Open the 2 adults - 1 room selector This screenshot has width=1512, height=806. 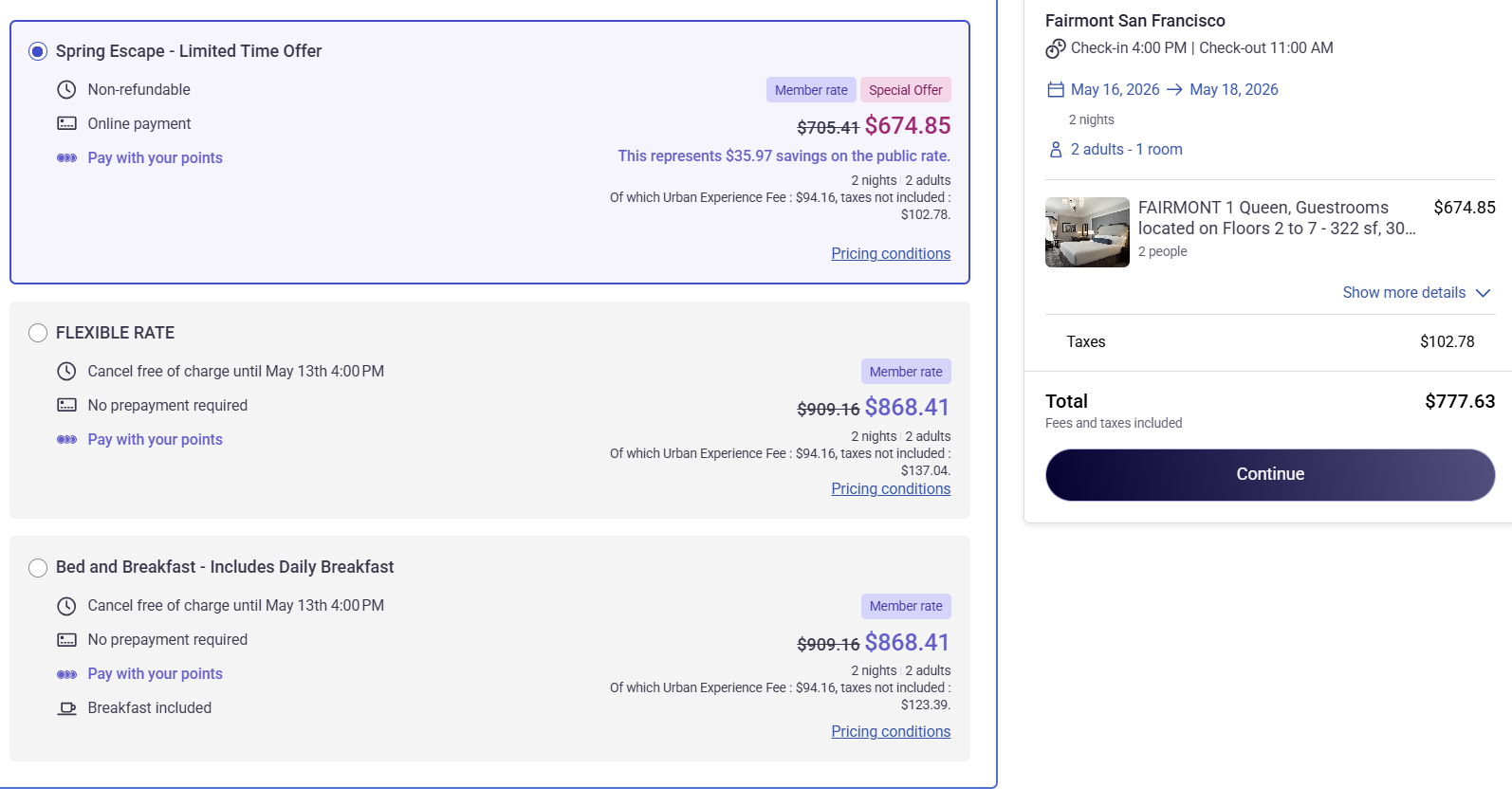1126,150
